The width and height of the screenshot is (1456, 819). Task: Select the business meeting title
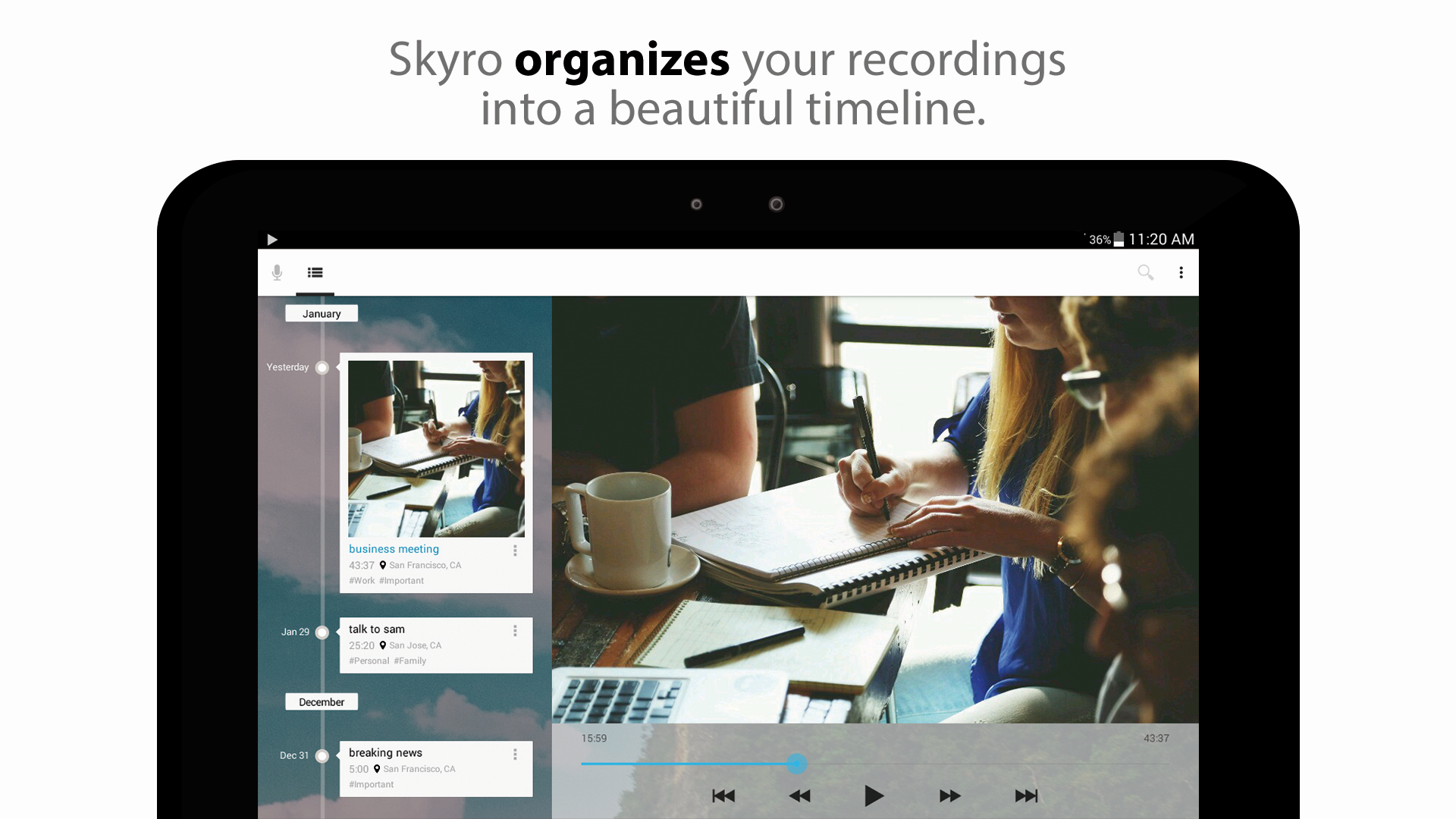tap(394, 549)
